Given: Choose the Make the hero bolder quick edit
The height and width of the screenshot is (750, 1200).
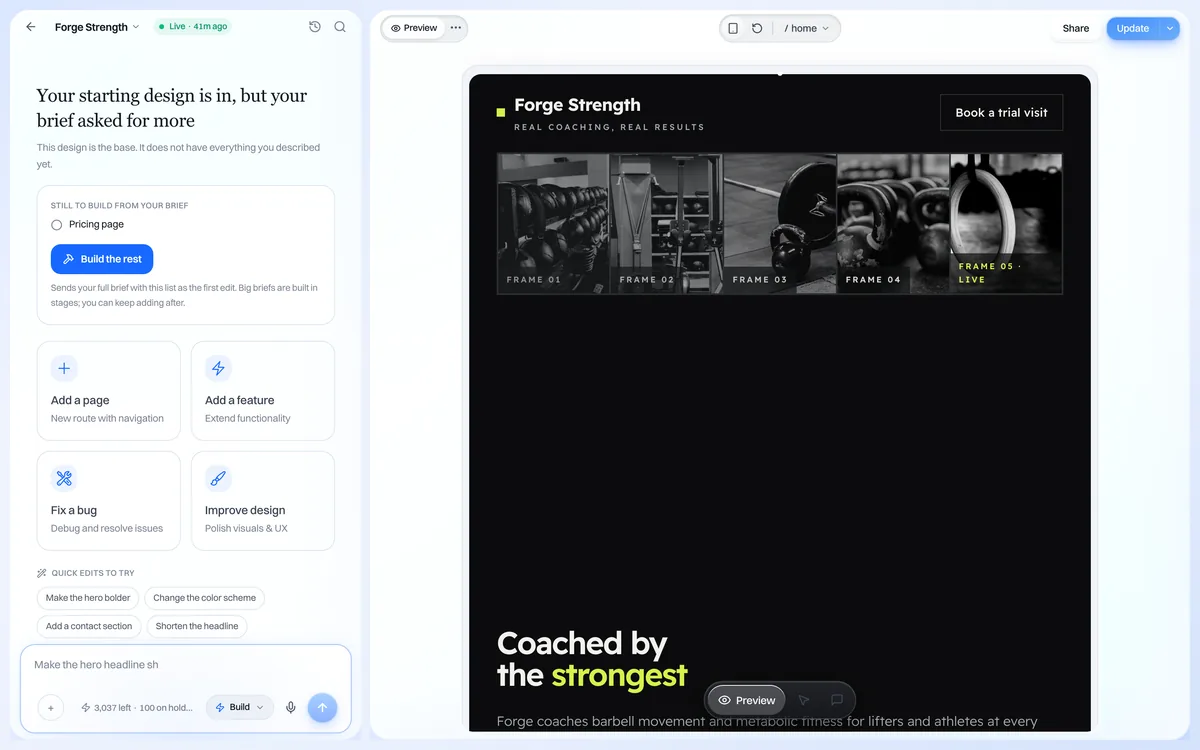Looking at the screenshot, I should click(x=88, y=598).
